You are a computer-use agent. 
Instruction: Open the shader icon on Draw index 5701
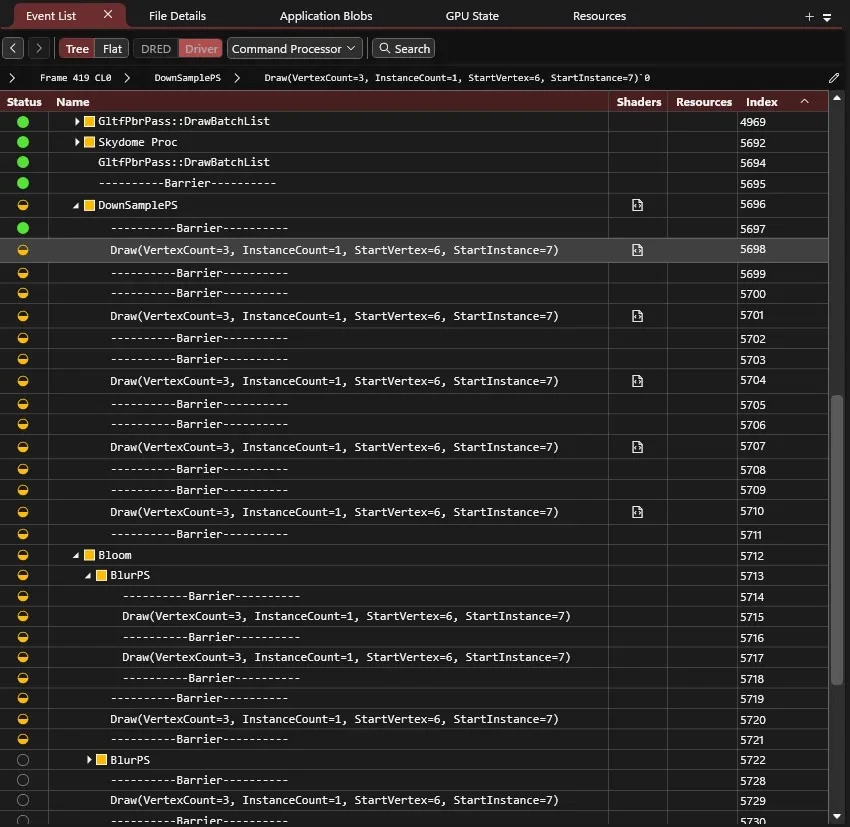[x=638, y=316]
